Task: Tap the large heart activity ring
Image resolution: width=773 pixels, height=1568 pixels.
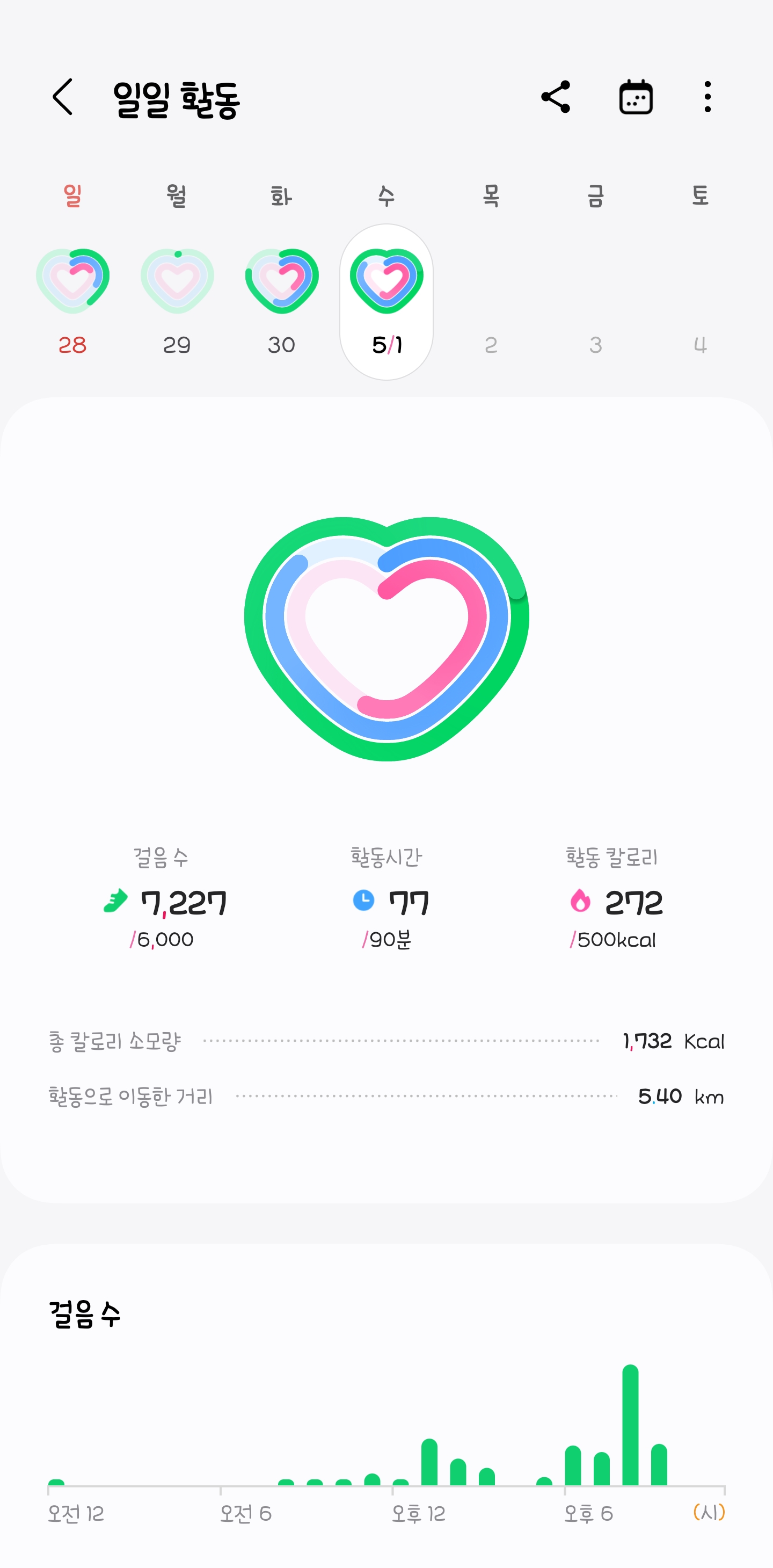Action: point(386,638)
